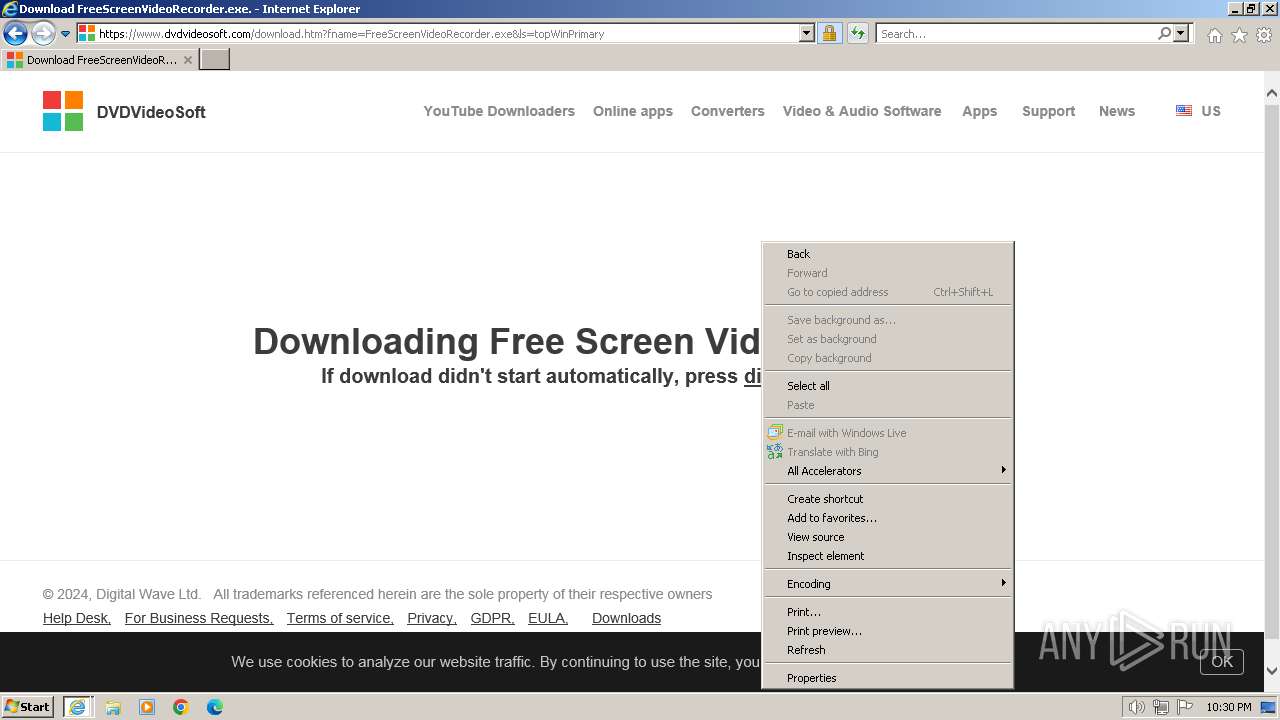The width and height of the screenshot is (1280, 720).
Task: Click the address bar URL field
Action: [x=446, y=34]
